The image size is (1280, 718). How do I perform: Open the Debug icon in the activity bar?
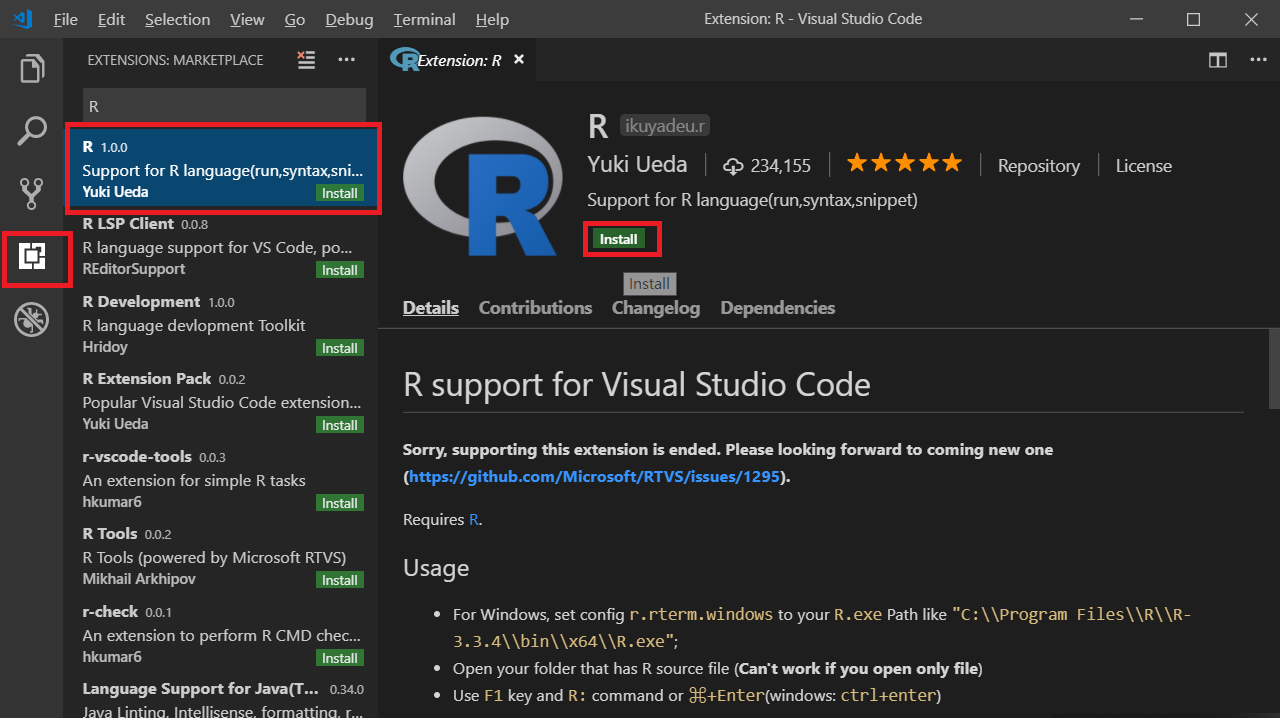pos(31,320)
